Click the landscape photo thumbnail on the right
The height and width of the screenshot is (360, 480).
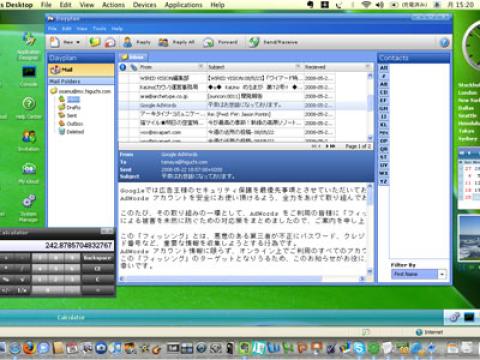click(x=469, y=239)
